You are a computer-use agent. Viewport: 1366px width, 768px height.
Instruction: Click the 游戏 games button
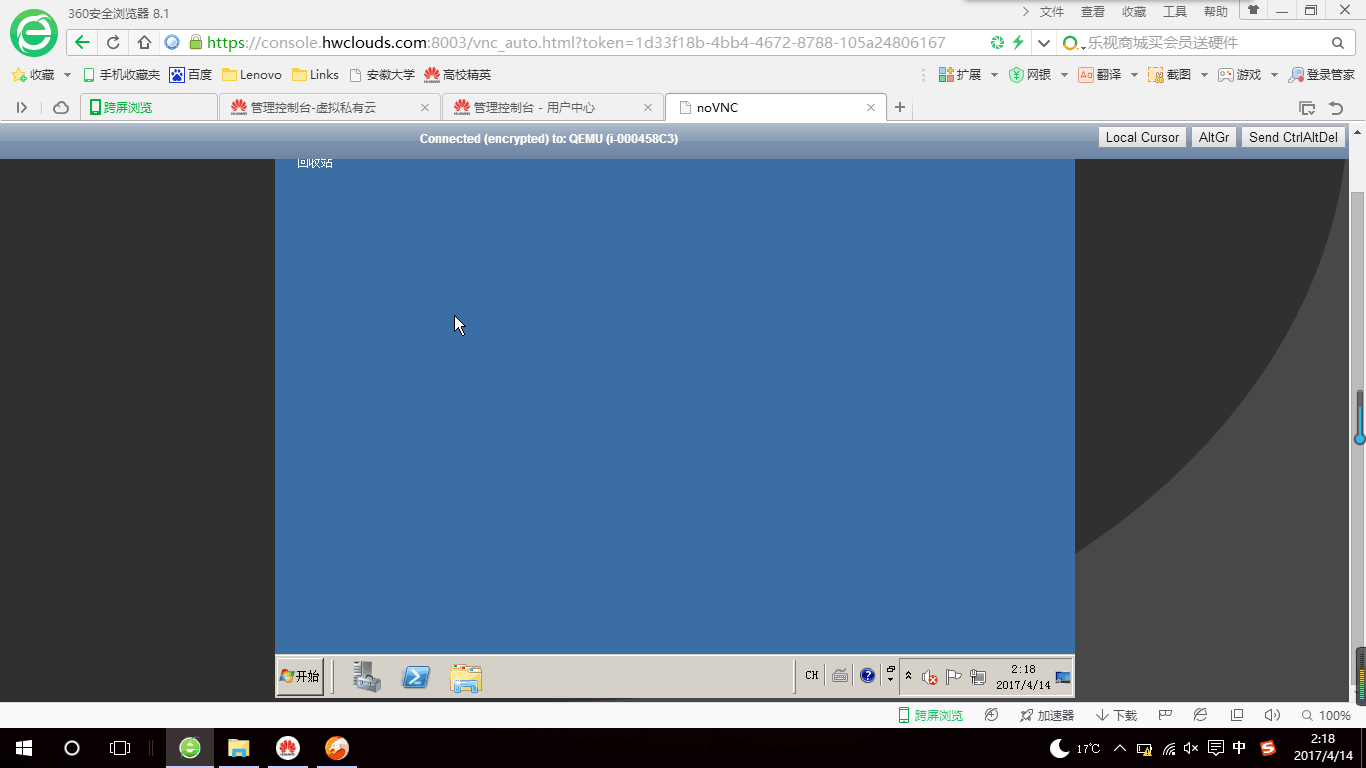(1240, 75)
